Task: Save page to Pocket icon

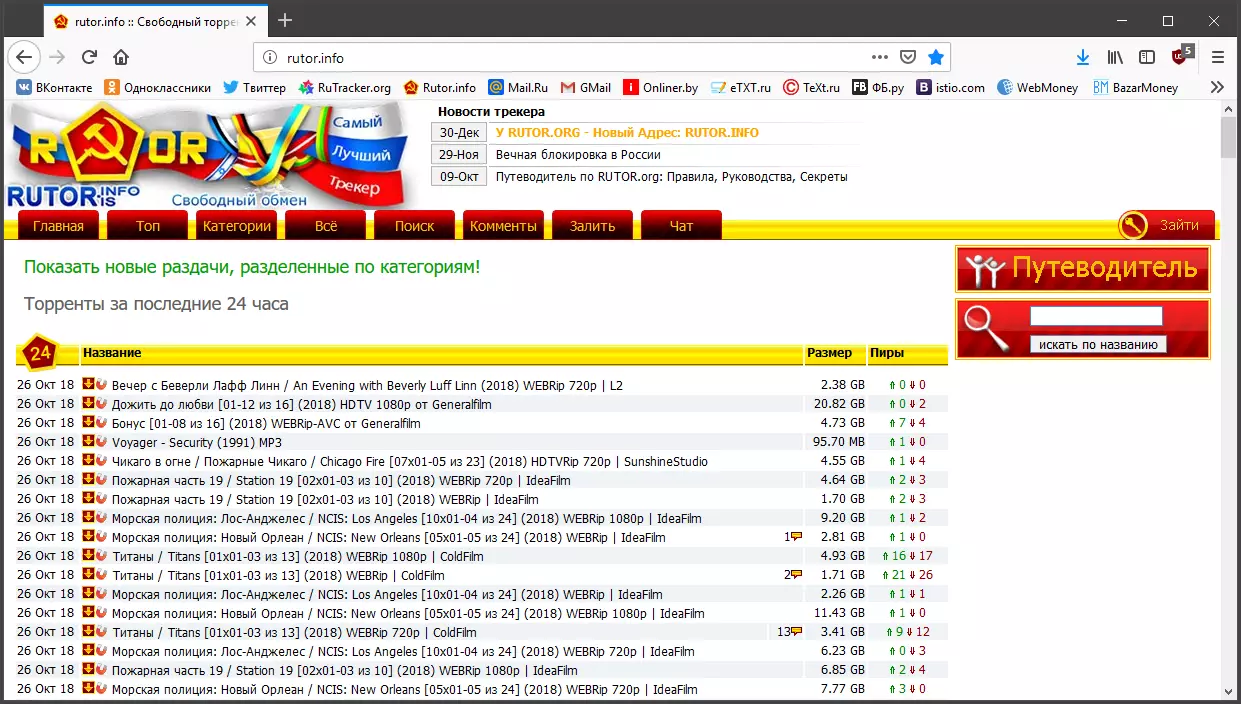Action: [908, 57]
